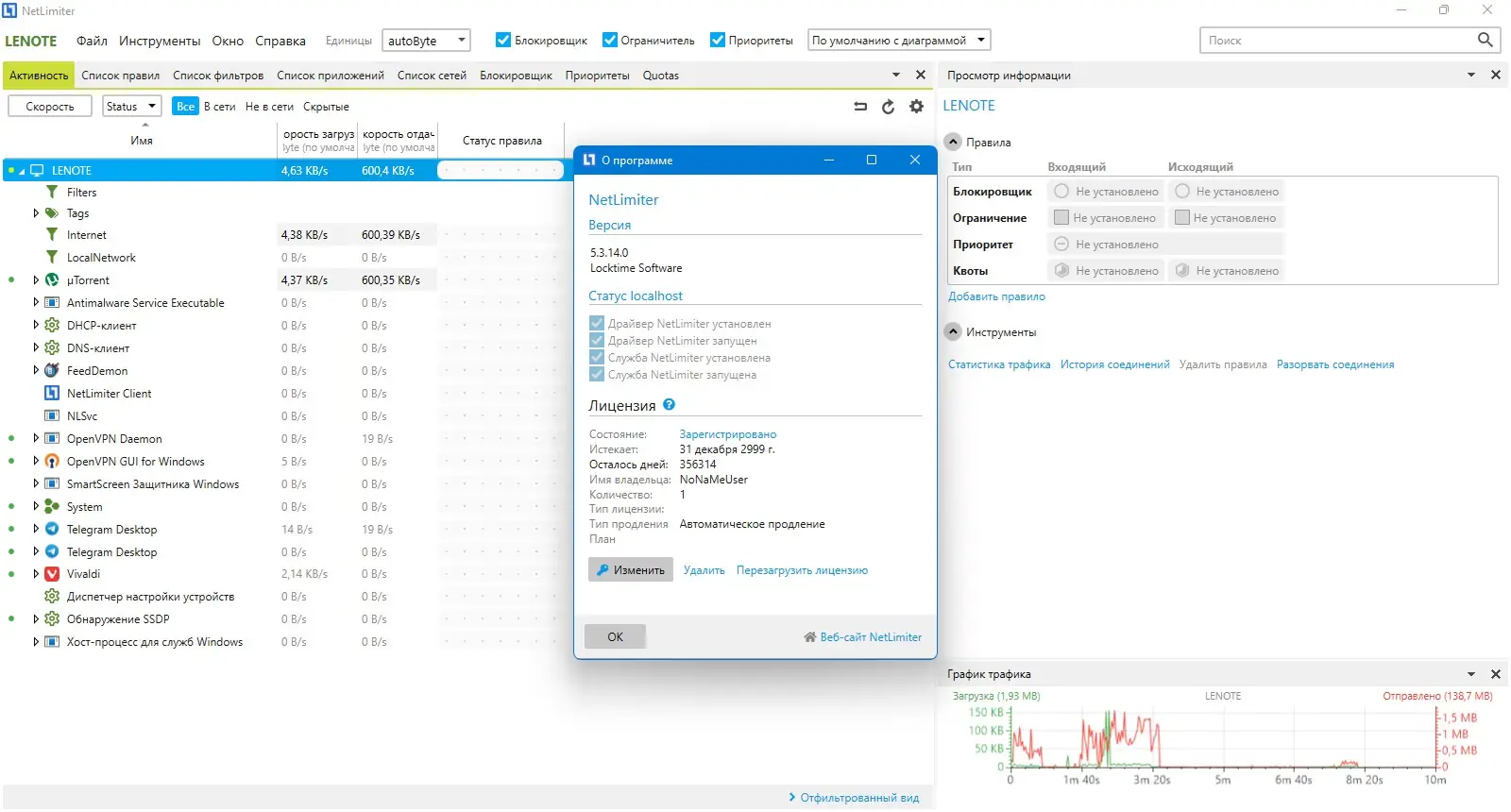Select the Vivaldi application icon

click(x=52, y=574)
